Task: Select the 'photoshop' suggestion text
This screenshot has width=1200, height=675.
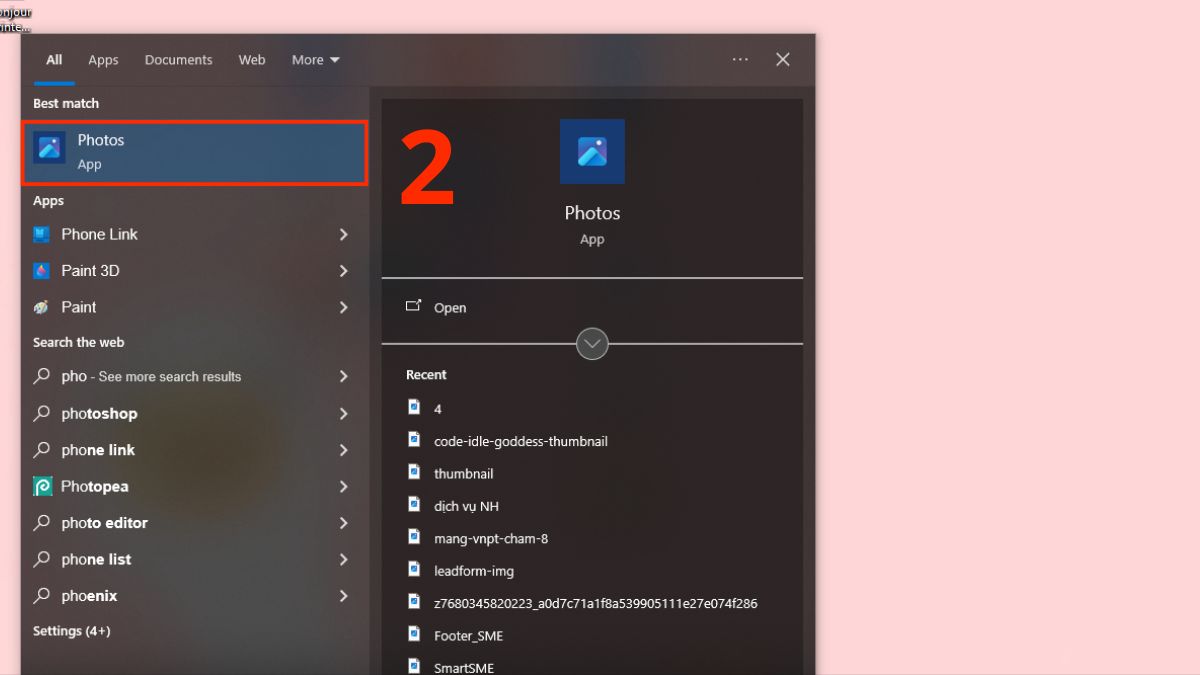Action: pyautogui.click(x=99, y=413)
